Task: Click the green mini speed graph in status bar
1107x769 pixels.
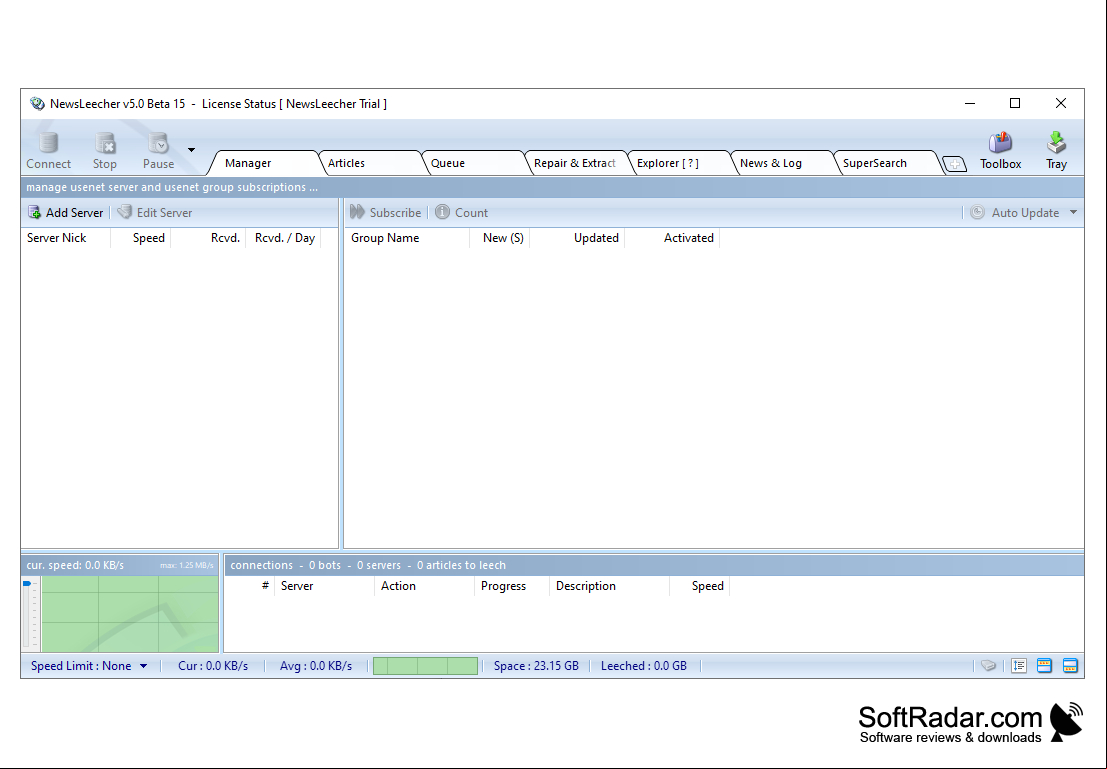Action: (x=425, y=666)
